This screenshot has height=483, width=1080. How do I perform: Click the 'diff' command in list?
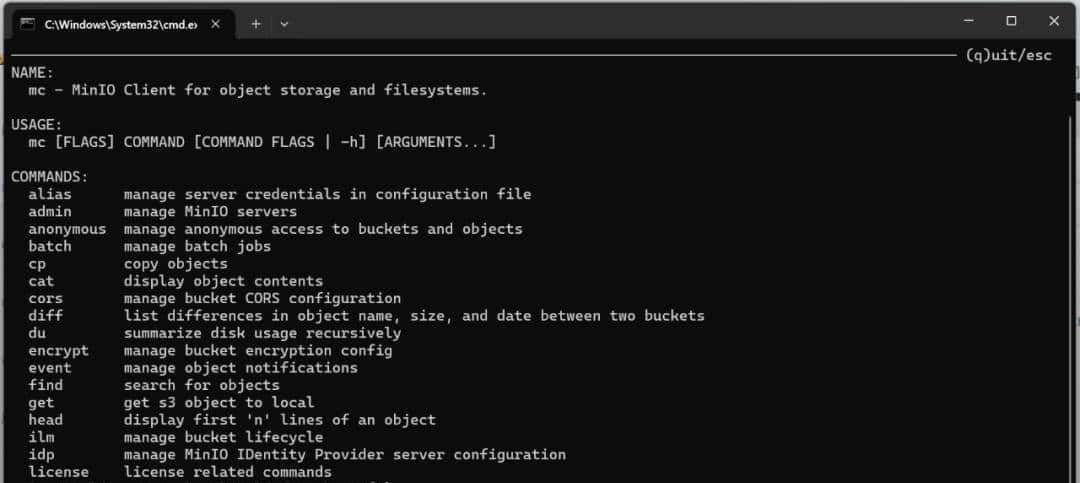[46, 315]
